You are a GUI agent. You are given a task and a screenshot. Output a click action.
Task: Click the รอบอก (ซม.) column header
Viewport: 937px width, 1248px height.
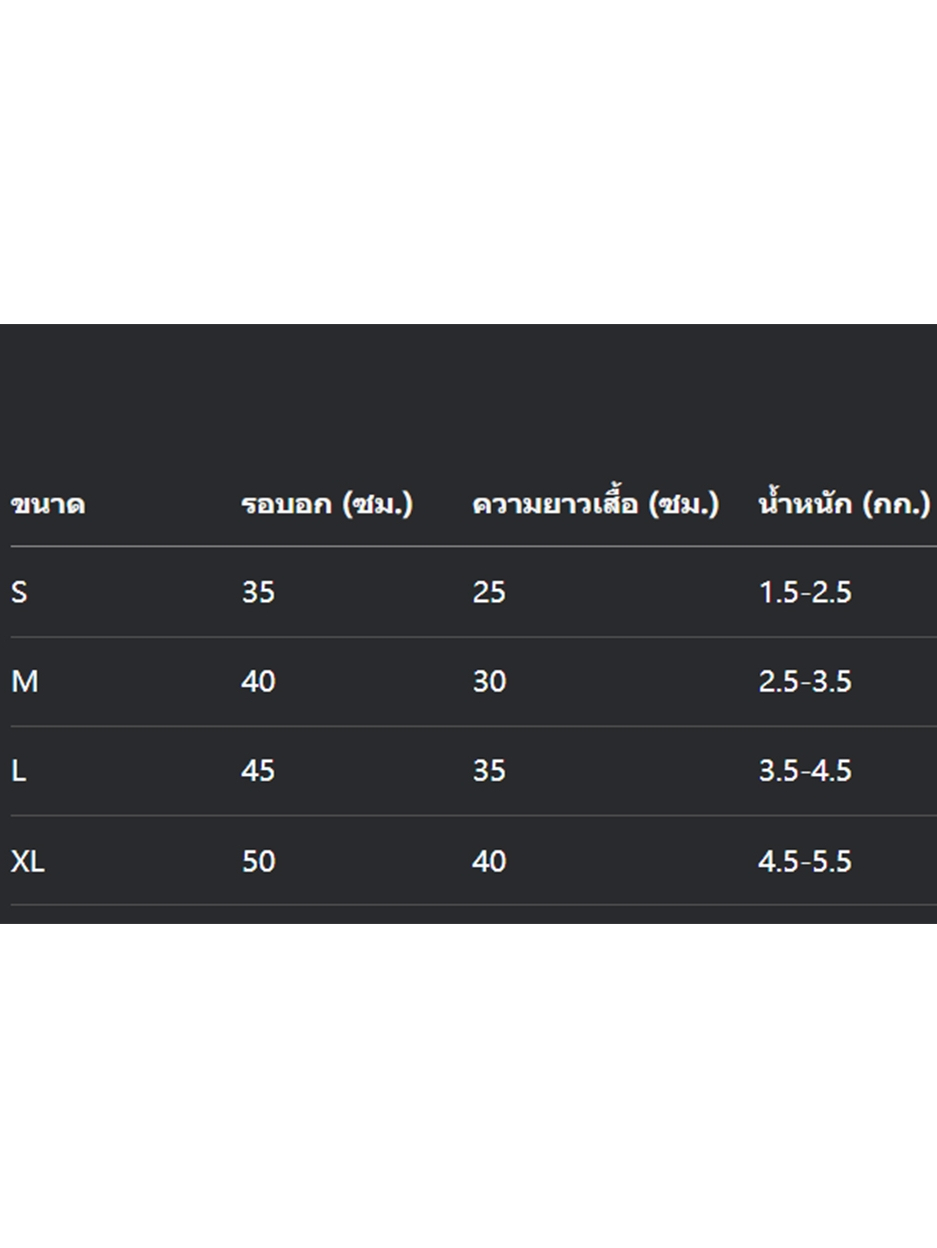[327, 504]
